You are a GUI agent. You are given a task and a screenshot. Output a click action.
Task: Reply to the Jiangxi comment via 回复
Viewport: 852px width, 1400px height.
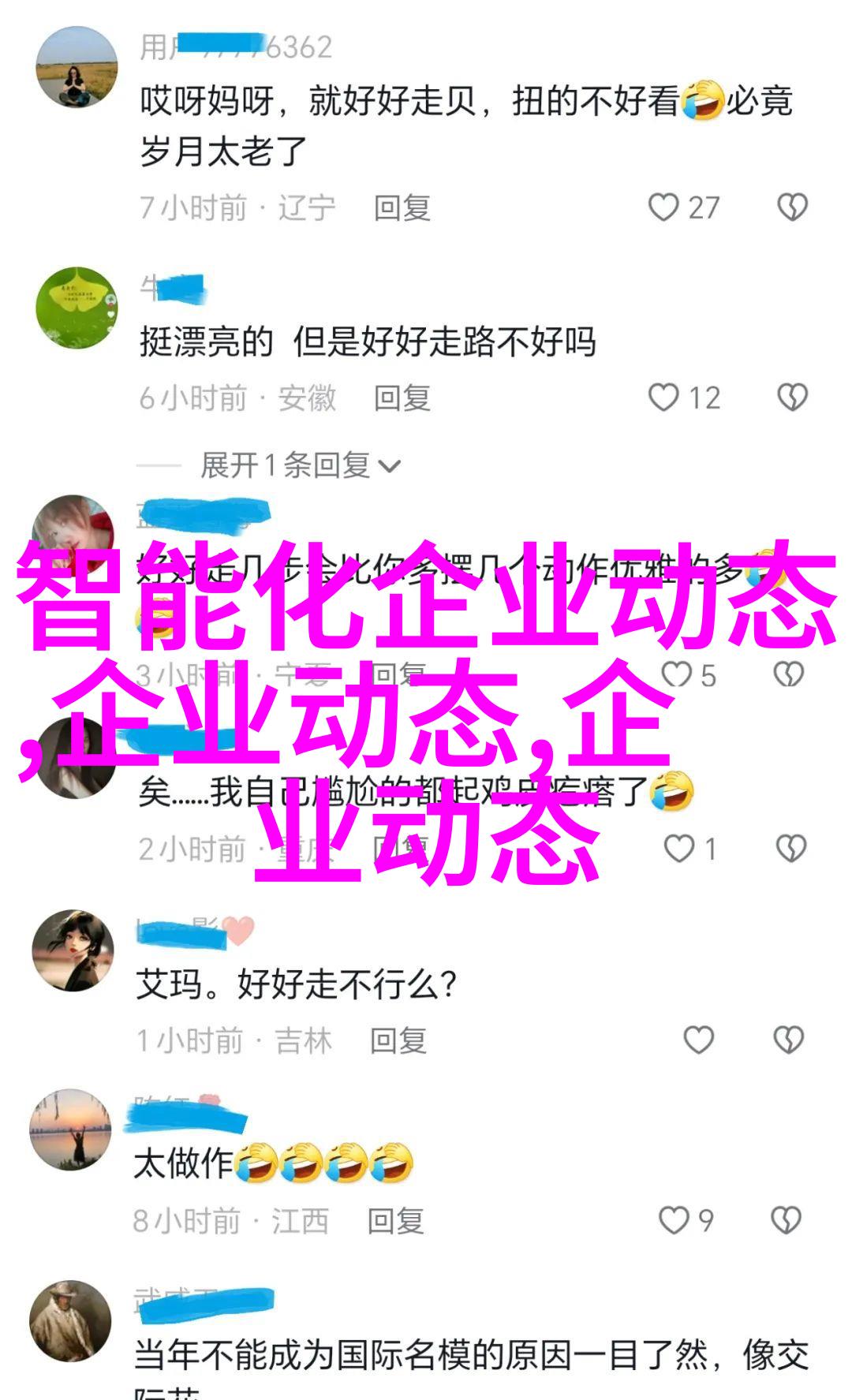coord(395,1222)
